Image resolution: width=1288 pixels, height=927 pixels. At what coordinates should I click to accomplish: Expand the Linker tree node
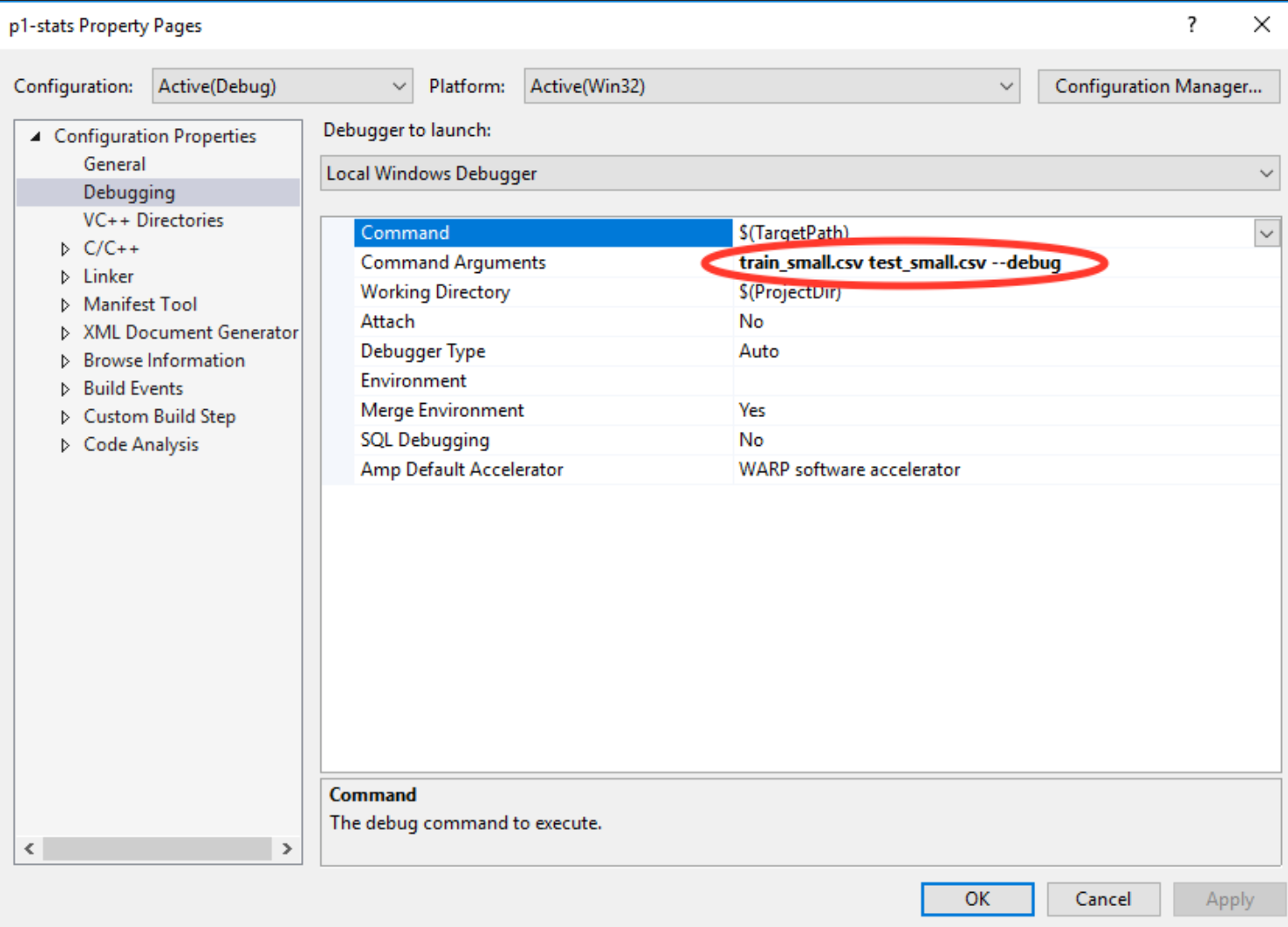pos(65,277)
